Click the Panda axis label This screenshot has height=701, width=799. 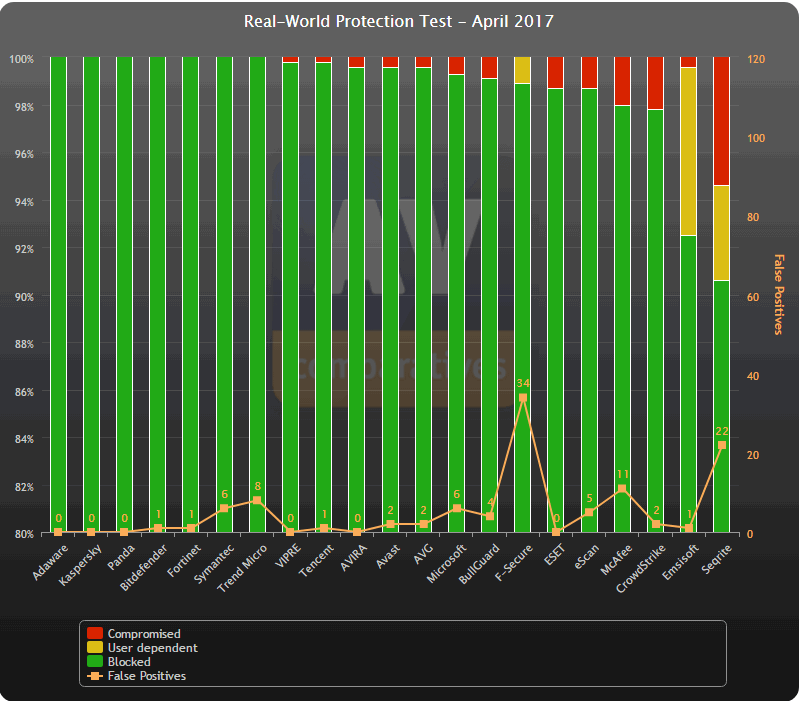pyautogui.click(x=121, y=557)
